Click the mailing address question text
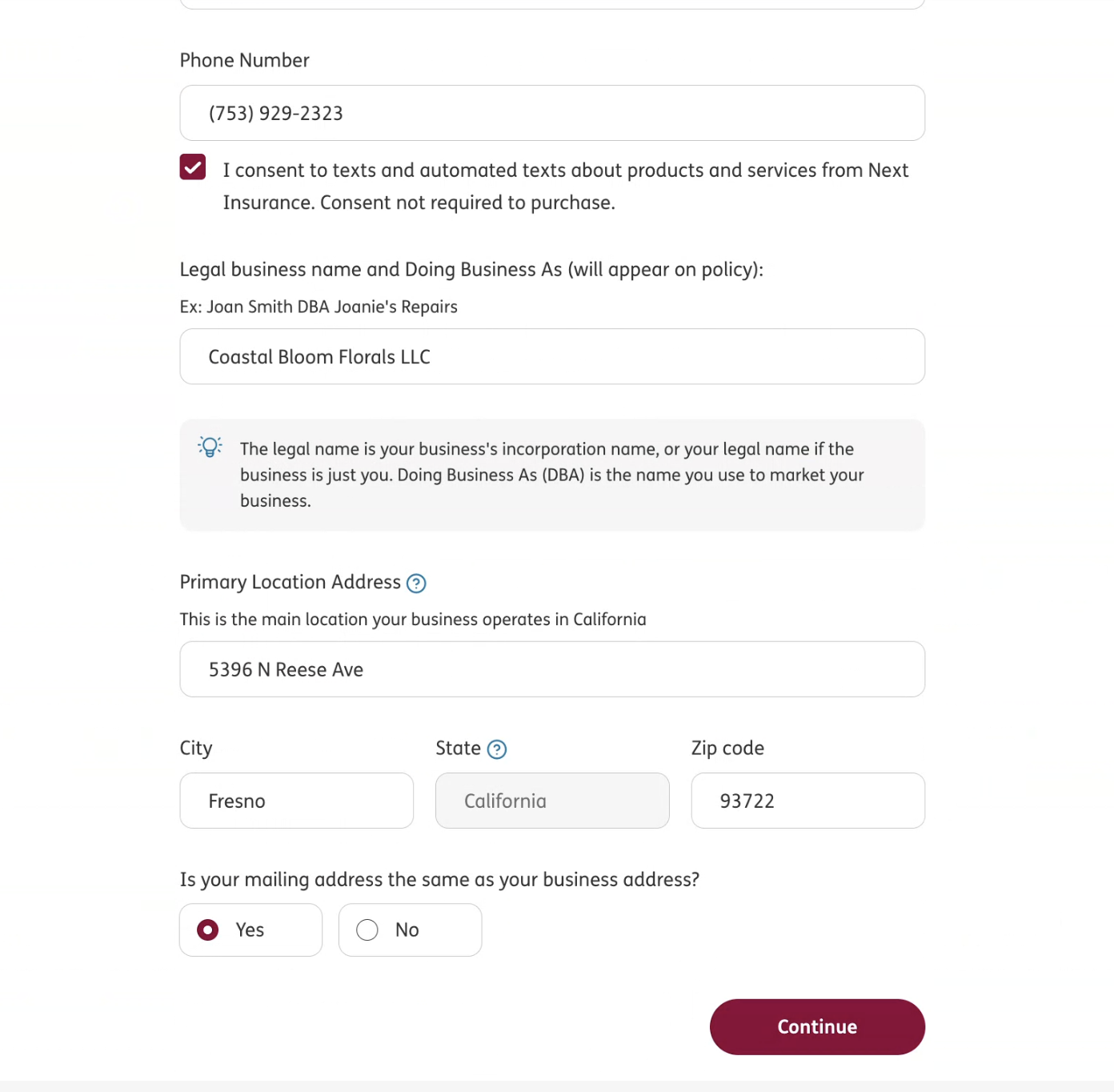The image size is (1114, 1092). click(439, 880)
